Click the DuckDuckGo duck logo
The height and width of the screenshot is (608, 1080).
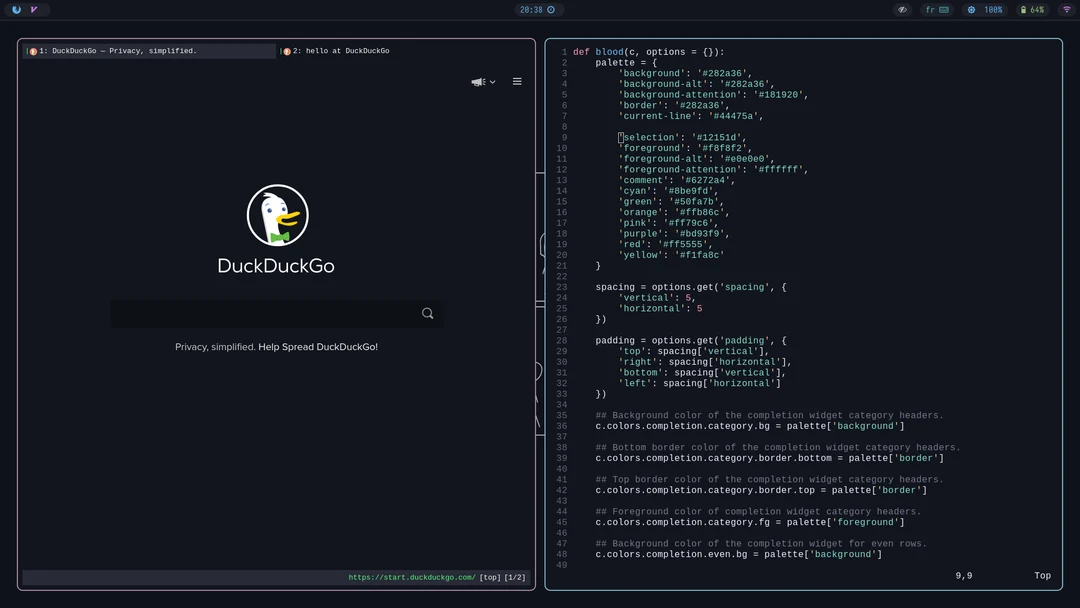pyautogui.click(x=276, y=215)
